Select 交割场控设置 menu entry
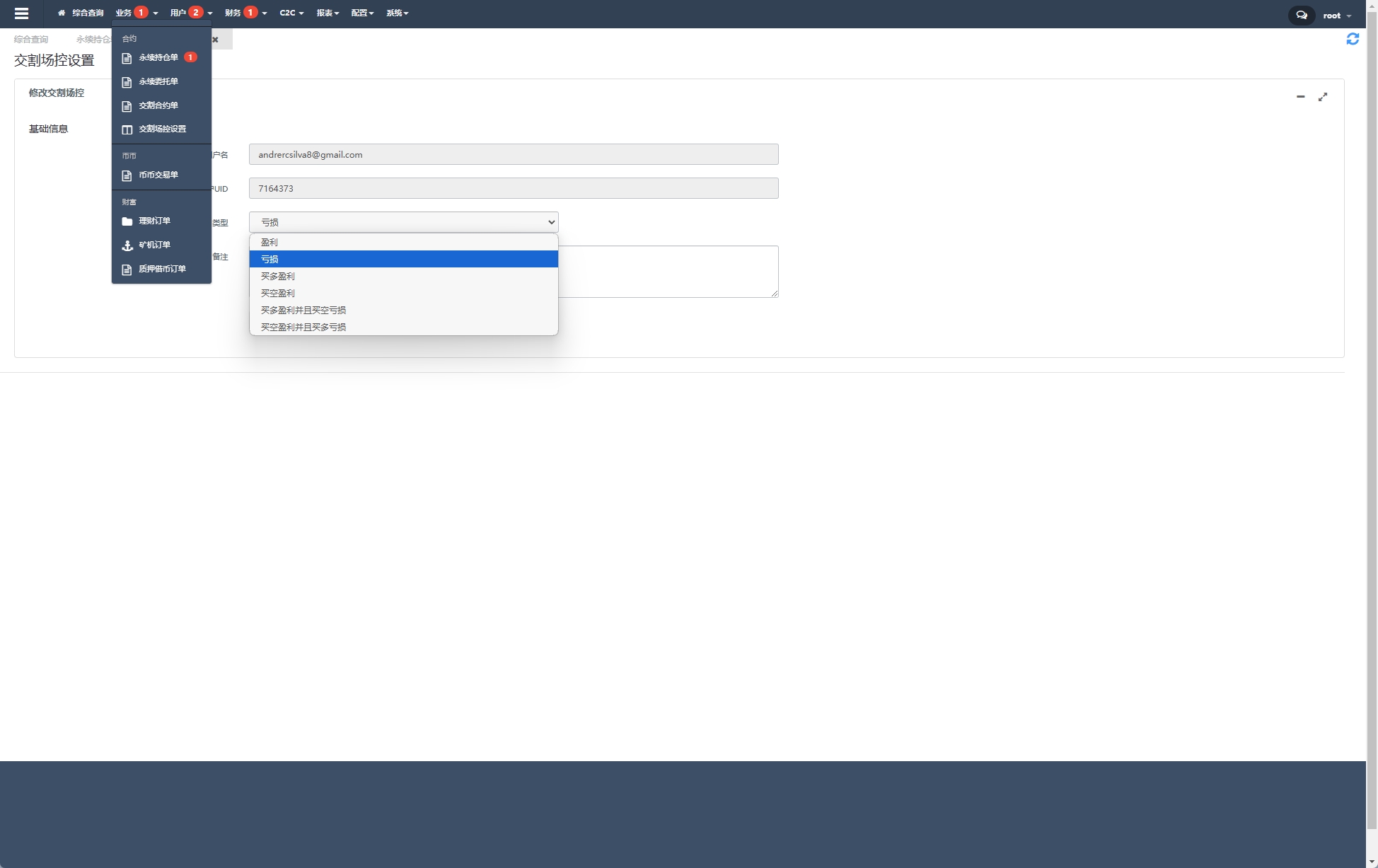Screen dimensions: 1378x868 point(162,129)
